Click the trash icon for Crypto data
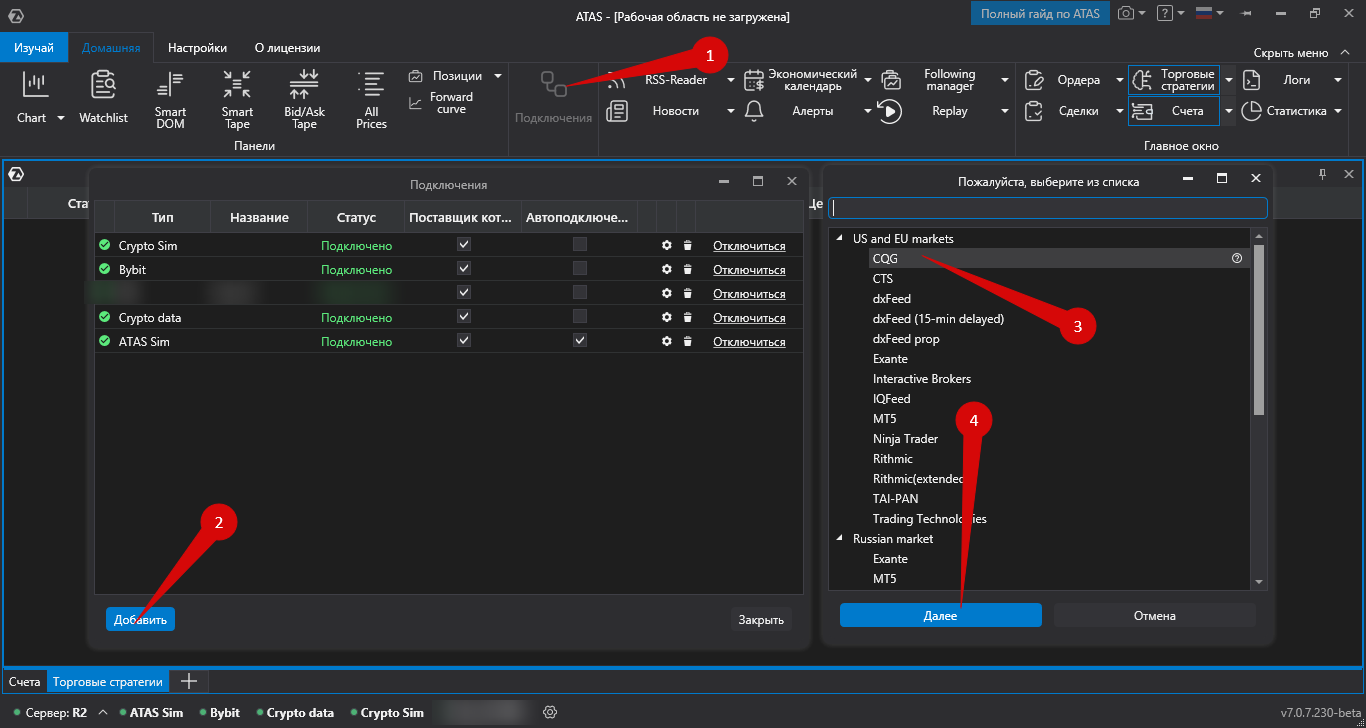The height and width of the screenshot is (728, 1366). (687, 318)
